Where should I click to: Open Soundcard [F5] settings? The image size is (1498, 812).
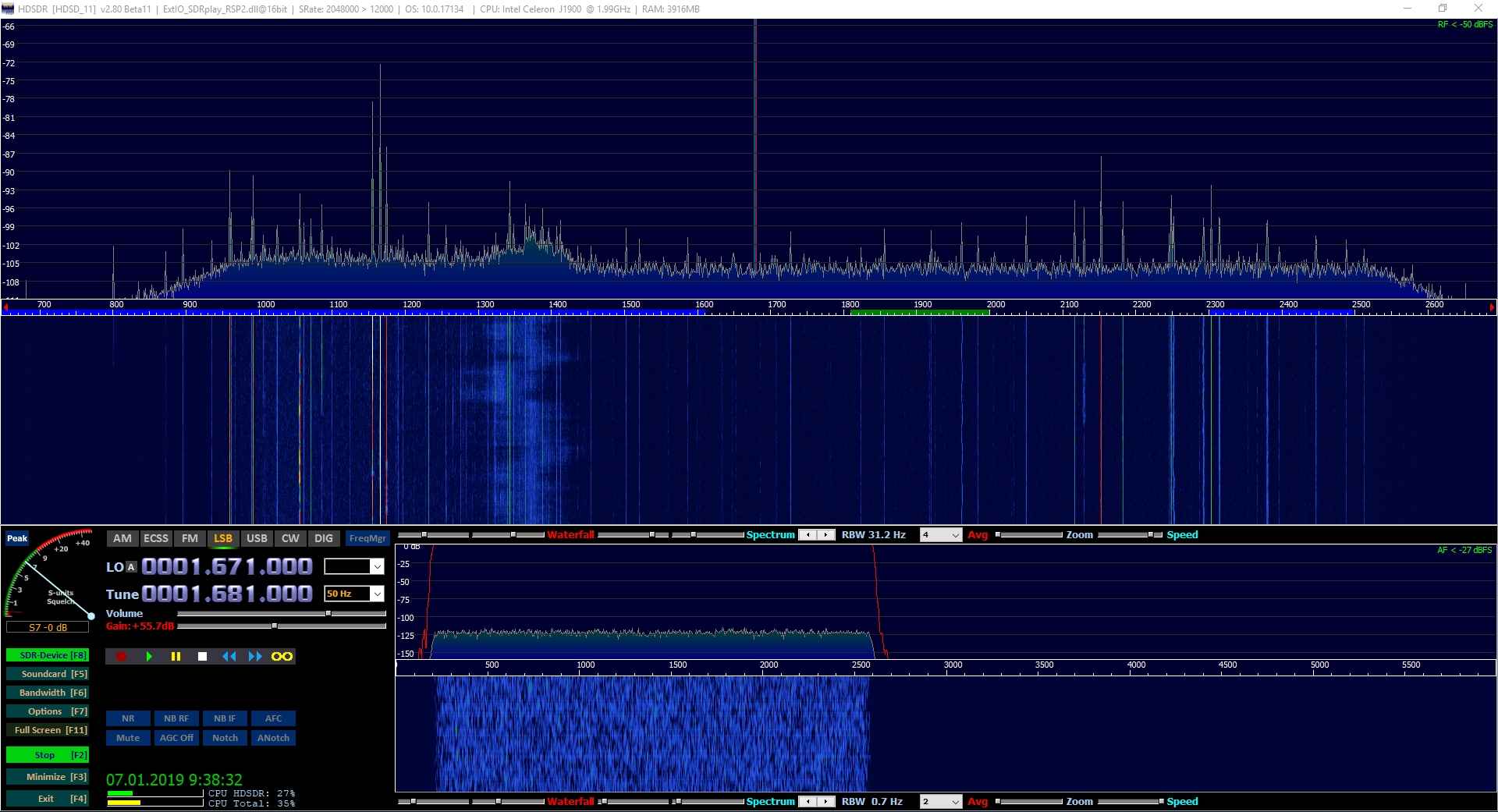[x=48, y=674]
